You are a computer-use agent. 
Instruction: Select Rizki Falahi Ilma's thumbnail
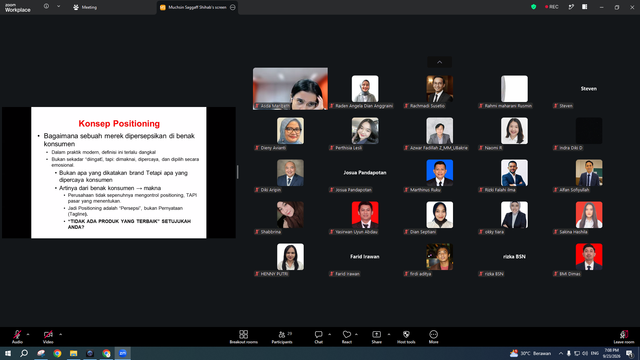[x=514, y=173]
